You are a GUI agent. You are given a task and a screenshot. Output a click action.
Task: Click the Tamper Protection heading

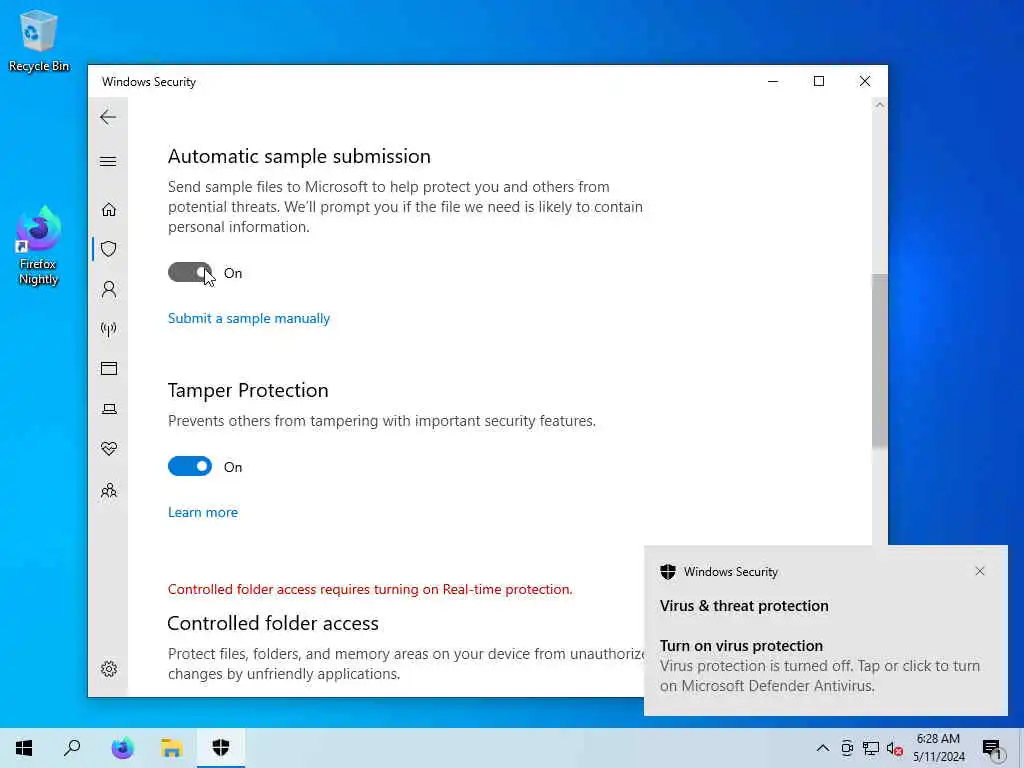coord(248,390)
